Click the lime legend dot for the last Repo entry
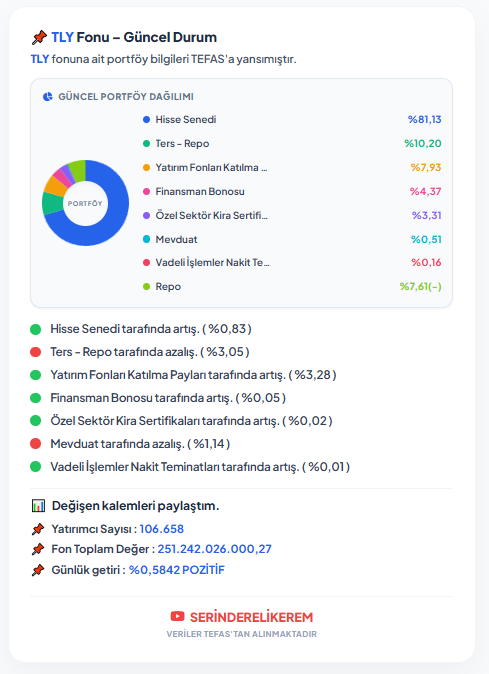 pos(147,286)
